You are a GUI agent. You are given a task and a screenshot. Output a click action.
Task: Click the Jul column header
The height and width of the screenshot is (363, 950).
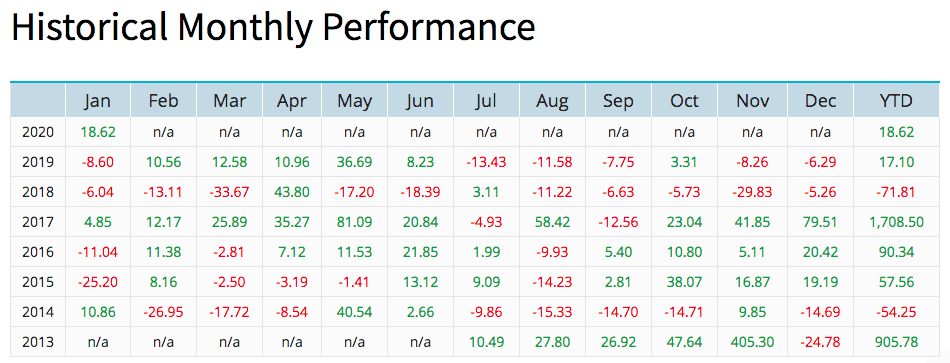point(487,100)
